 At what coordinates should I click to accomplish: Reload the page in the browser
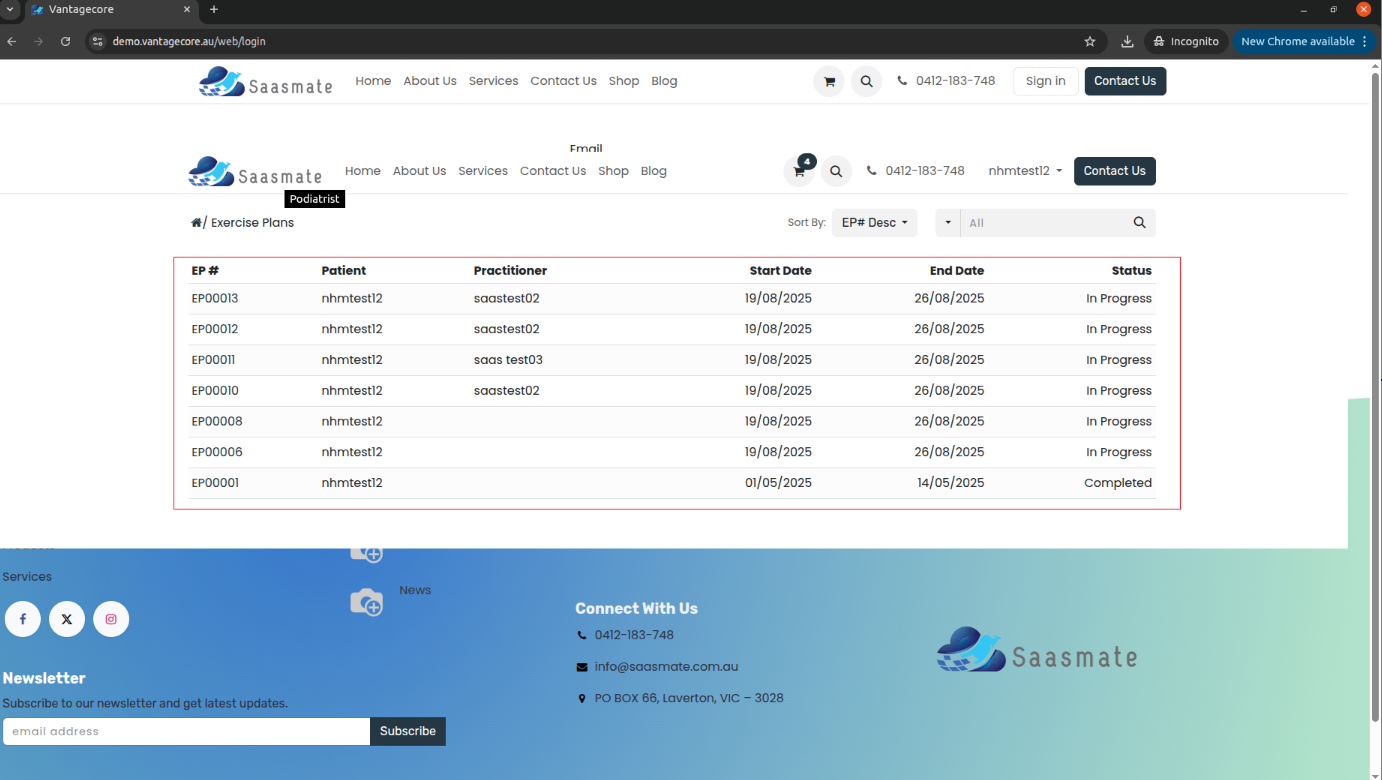point(66,42)
